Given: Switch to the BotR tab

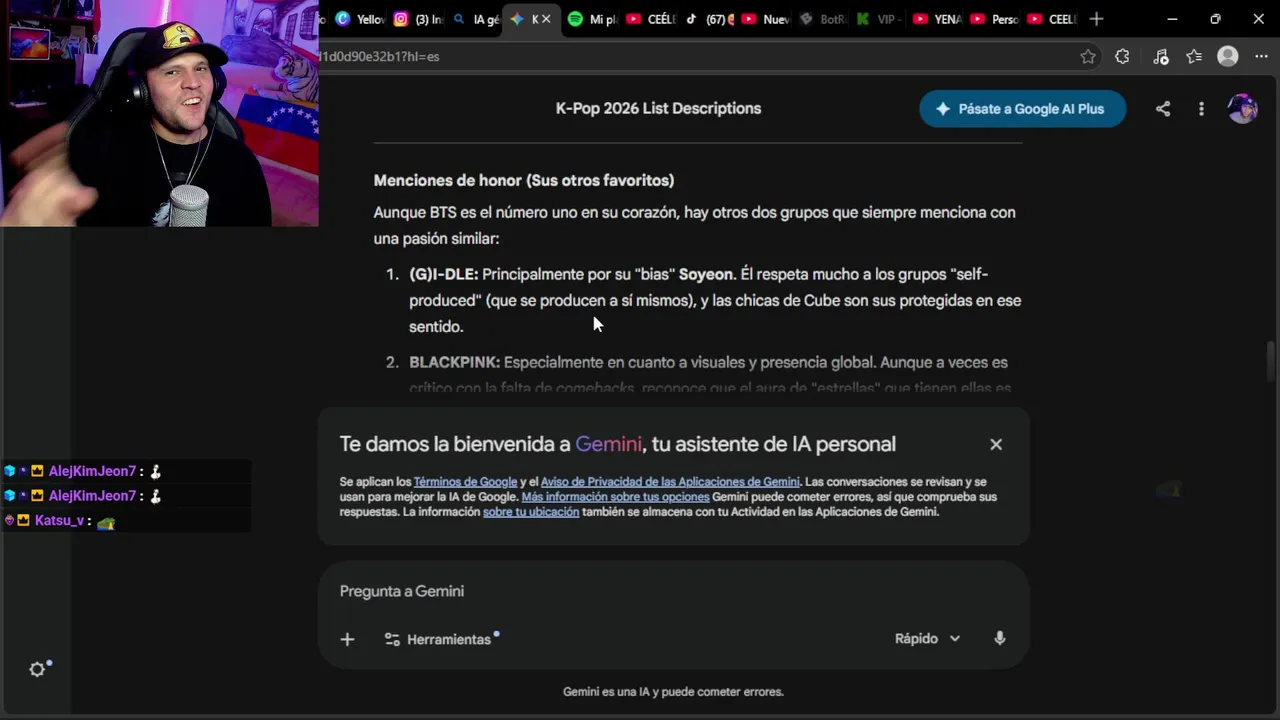Looking at the screenshot, I should pos(824,19).
